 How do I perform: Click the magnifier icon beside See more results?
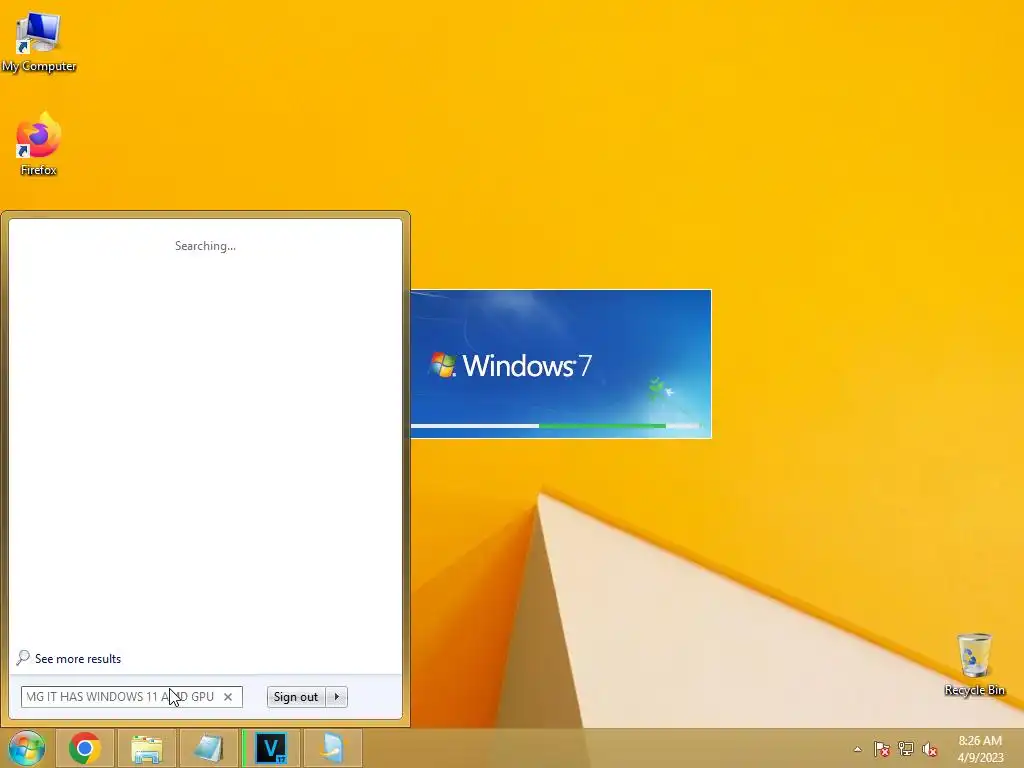coord(24,657)
